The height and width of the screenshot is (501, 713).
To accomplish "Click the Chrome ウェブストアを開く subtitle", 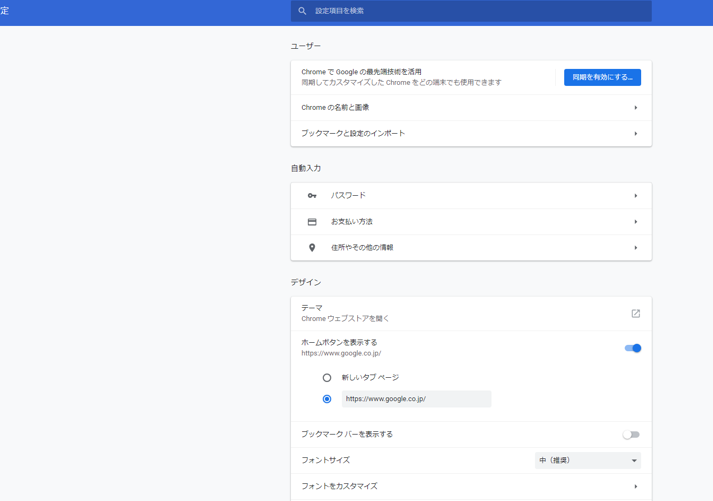I will 345,319.
